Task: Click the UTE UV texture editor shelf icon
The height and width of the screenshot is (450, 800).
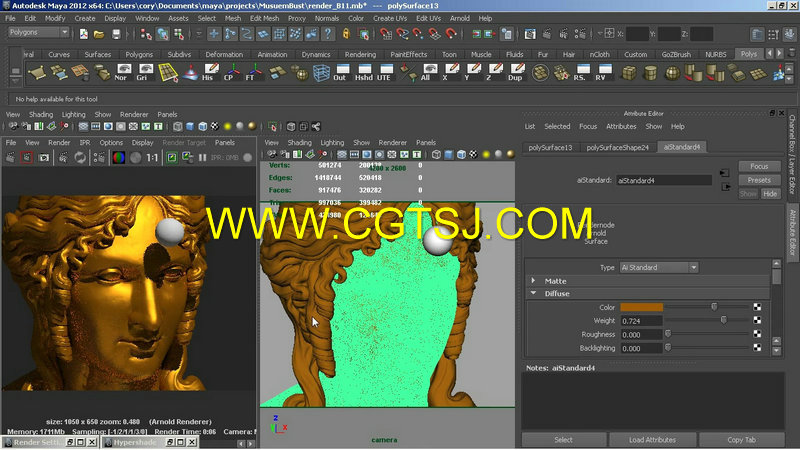Action: 385,72
